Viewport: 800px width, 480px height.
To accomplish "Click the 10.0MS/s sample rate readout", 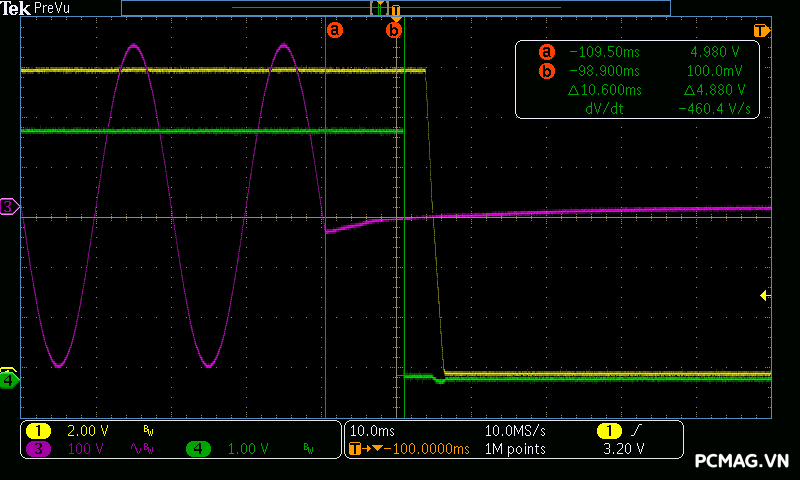I will point(515,431).
